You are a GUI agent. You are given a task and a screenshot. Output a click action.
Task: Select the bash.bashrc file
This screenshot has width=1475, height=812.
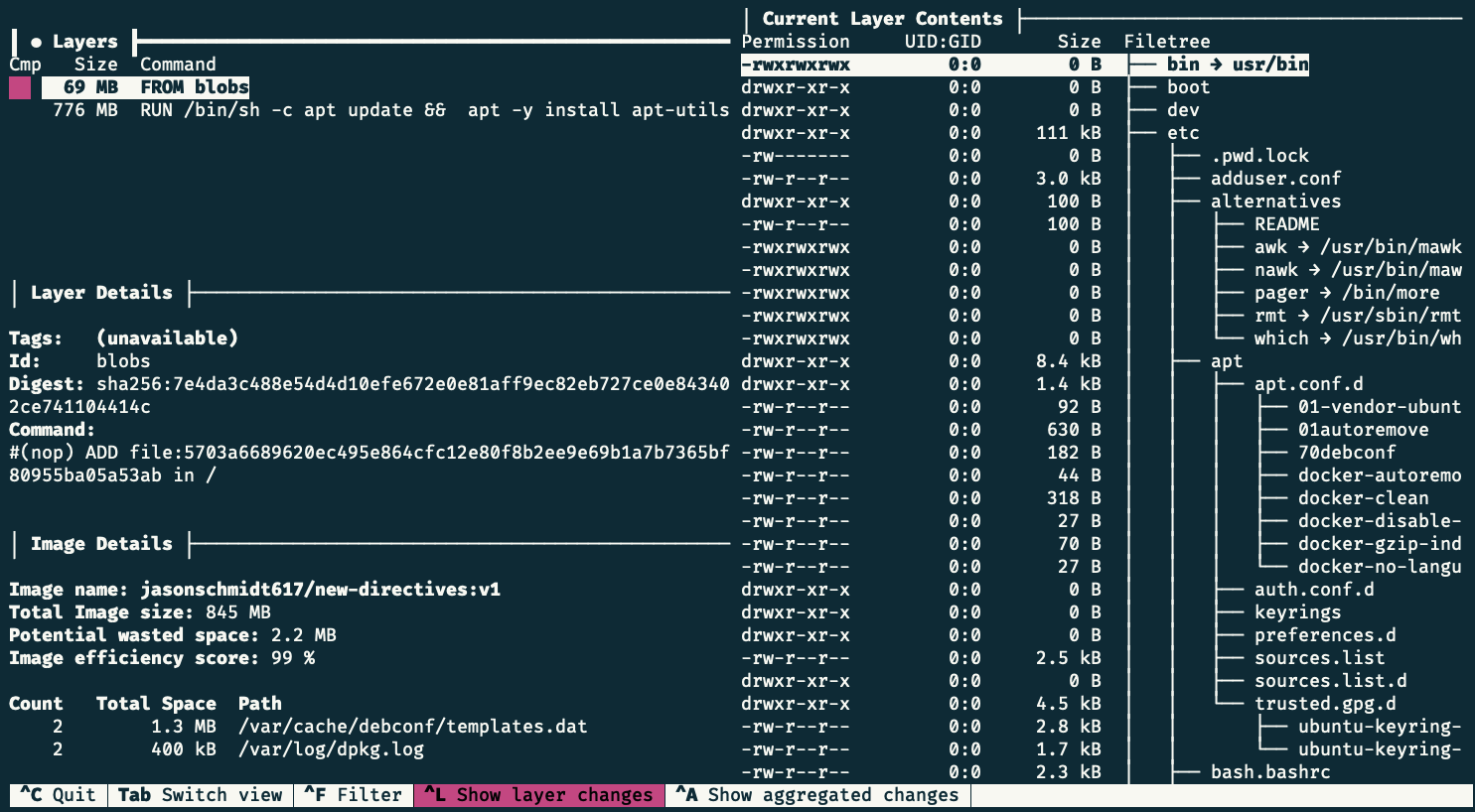(x=1270, y=772)
